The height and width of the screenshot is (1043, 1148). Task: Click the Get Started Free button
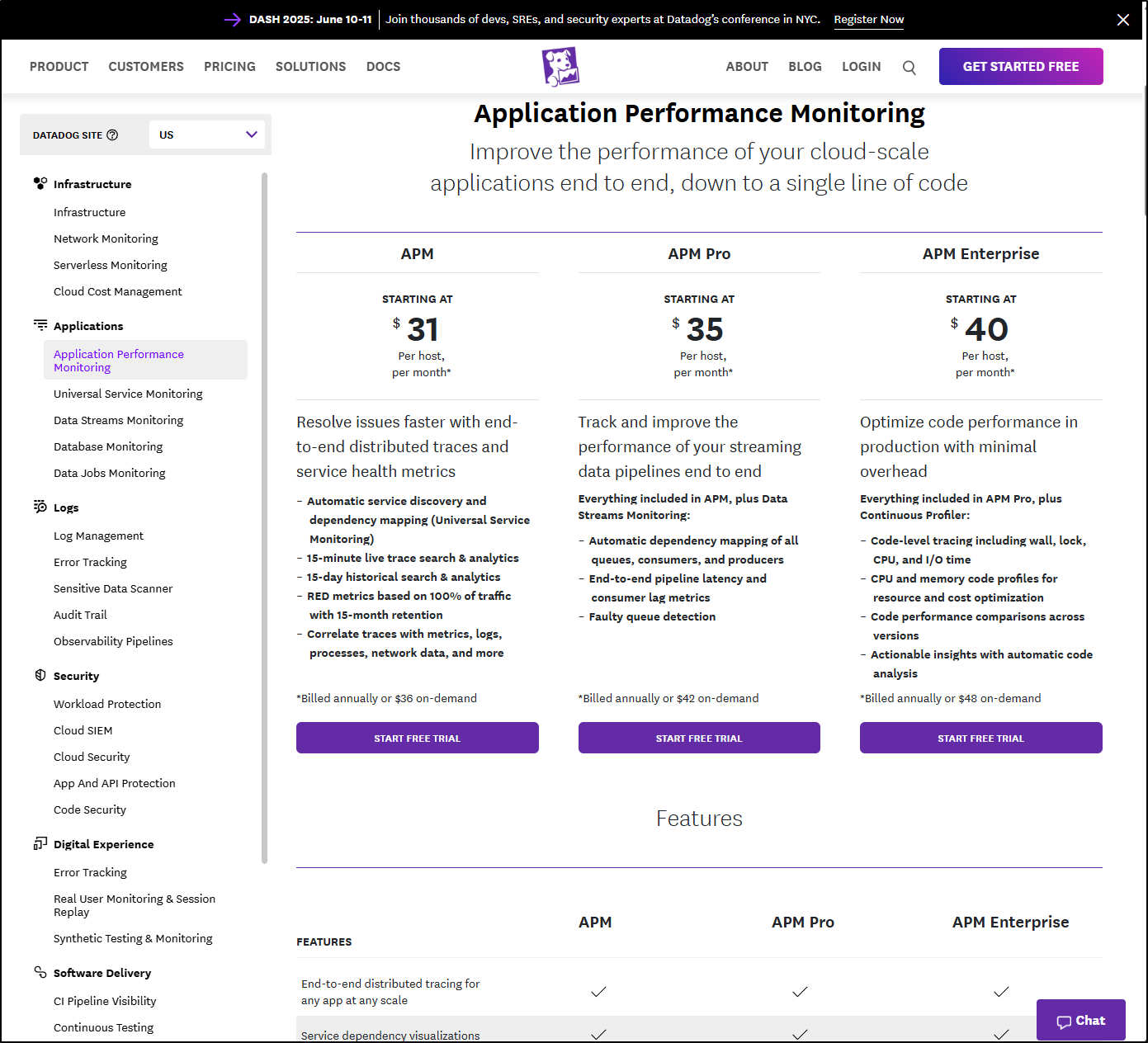tap(1021, 67)
